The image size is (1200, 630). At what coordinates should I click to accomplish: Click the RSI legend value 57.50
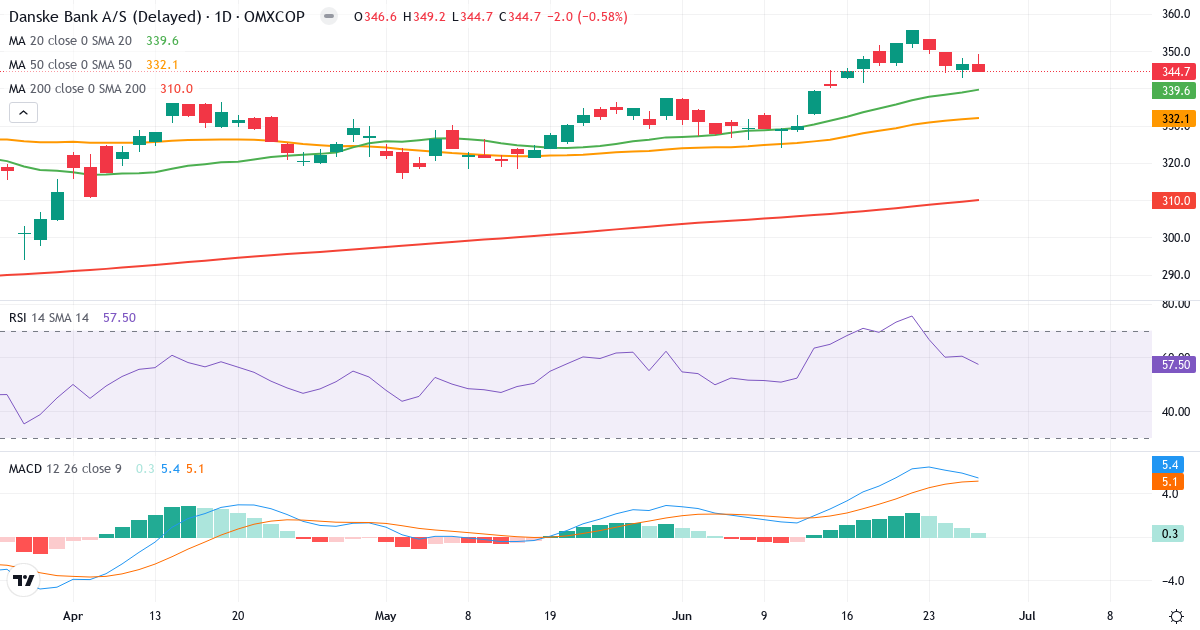(x=119, y=317)
